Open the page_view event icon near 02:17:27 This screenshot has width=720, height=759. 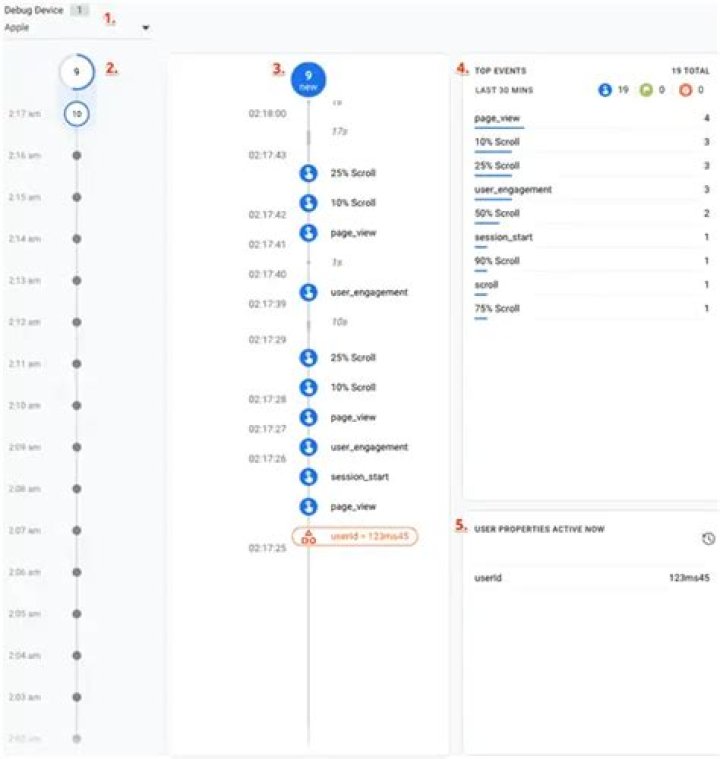point(308,417)
